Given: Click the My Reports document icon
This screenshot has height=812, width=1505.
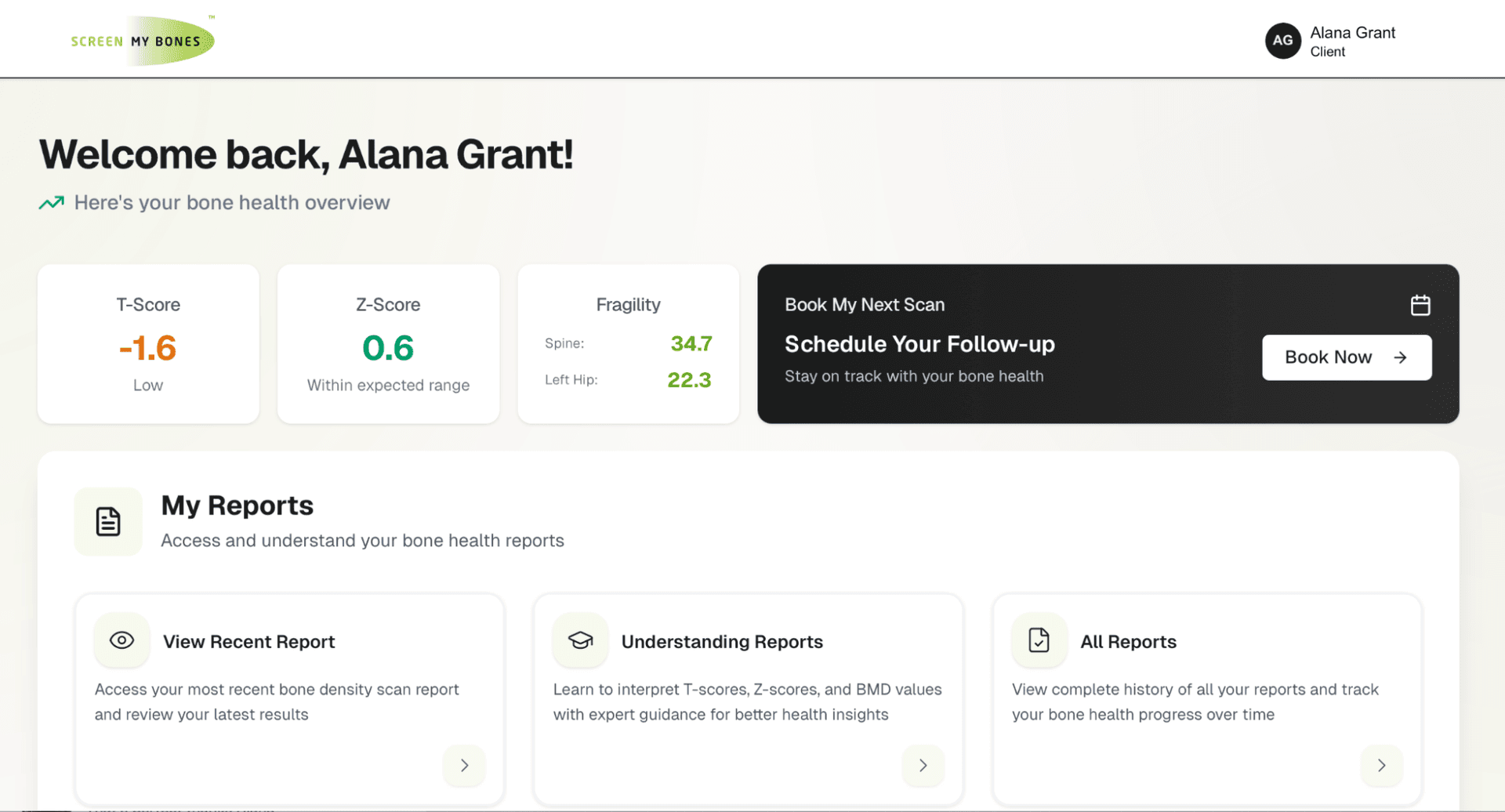Looking at the screenshot, I should [x=108, y=521].
